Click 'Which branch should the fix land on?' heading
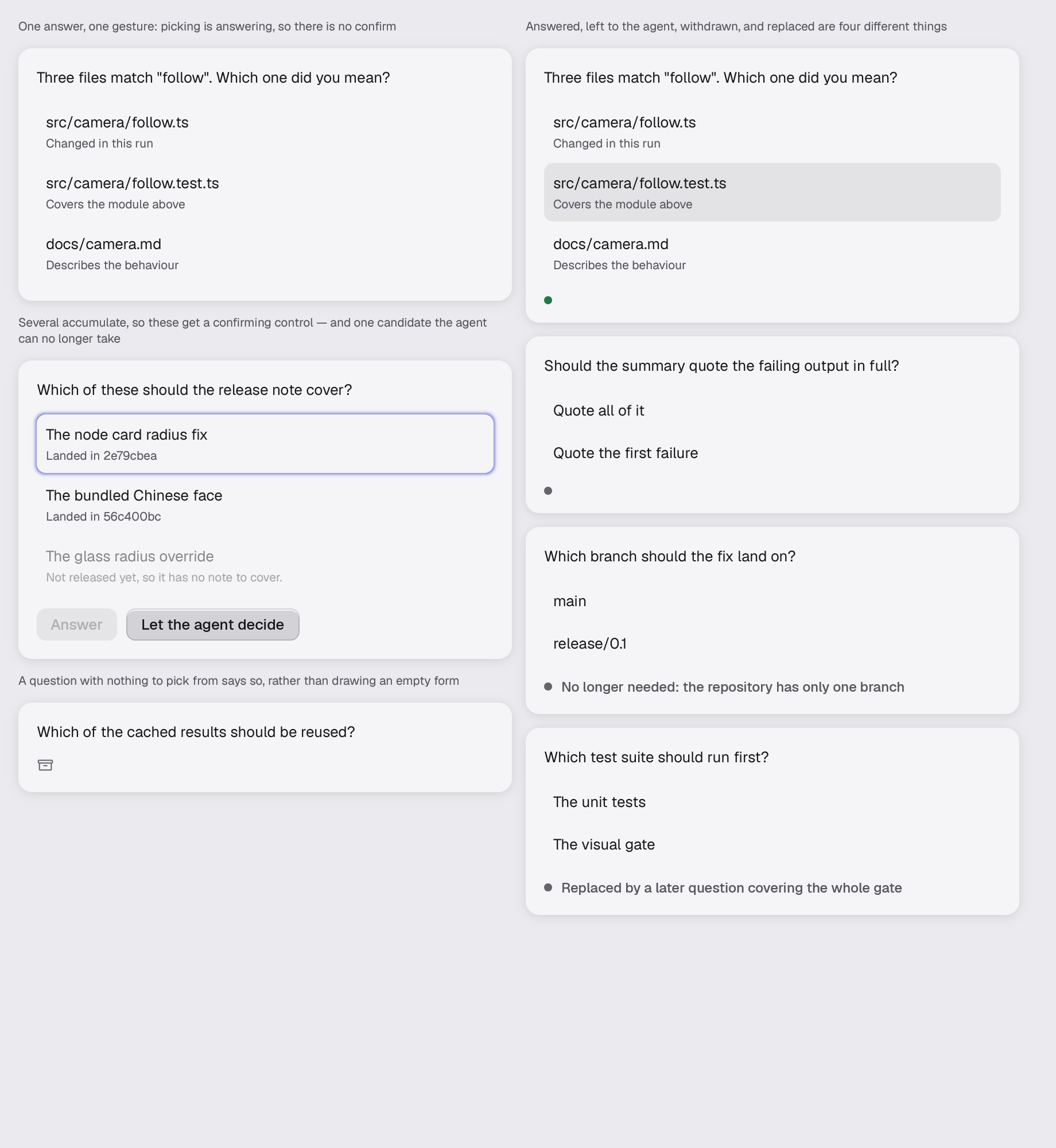Image resolution: width=1056 pixels, height=1148 pixels. click(669, 556)
